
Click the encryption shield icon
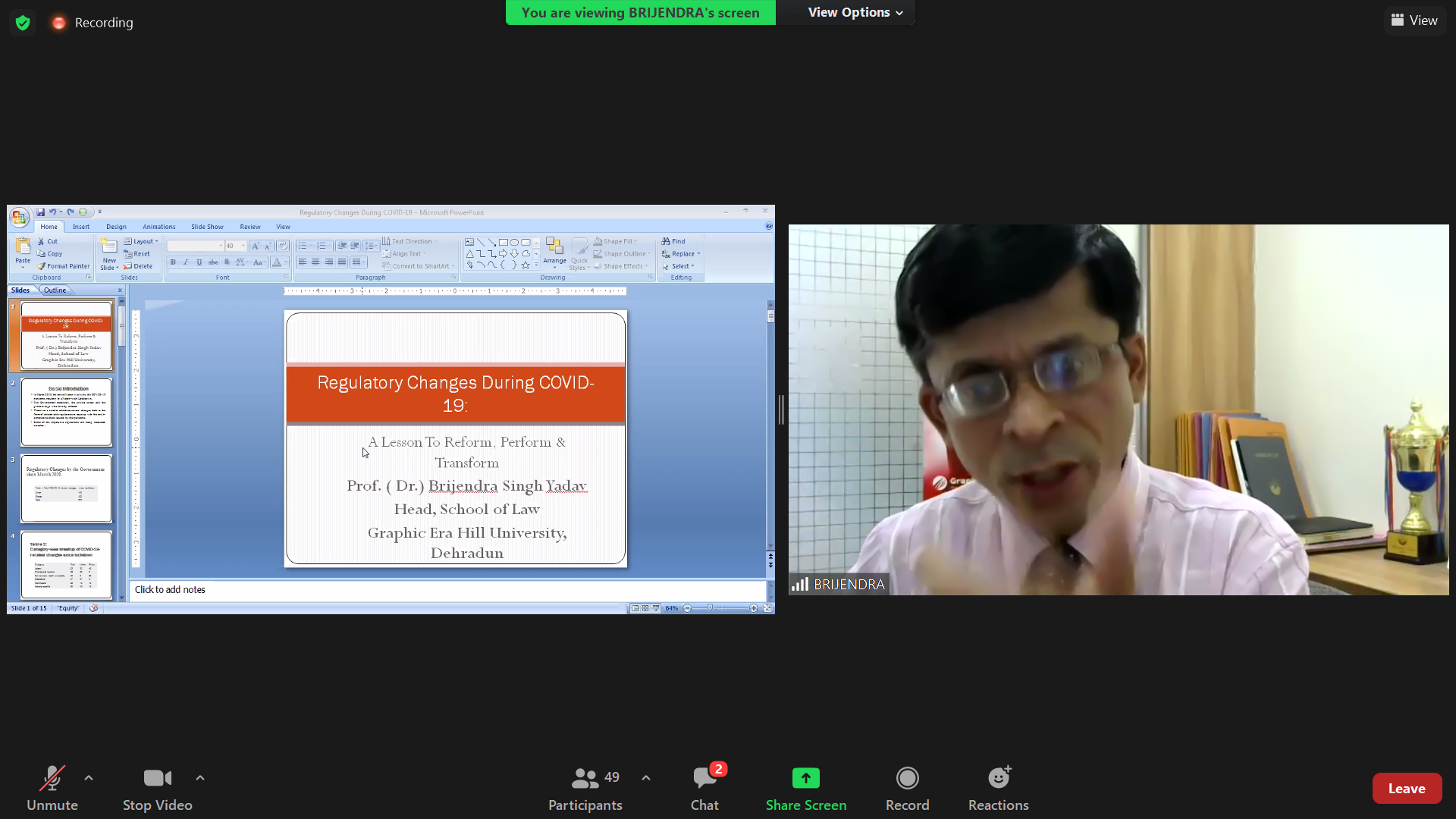click(23, 23)
